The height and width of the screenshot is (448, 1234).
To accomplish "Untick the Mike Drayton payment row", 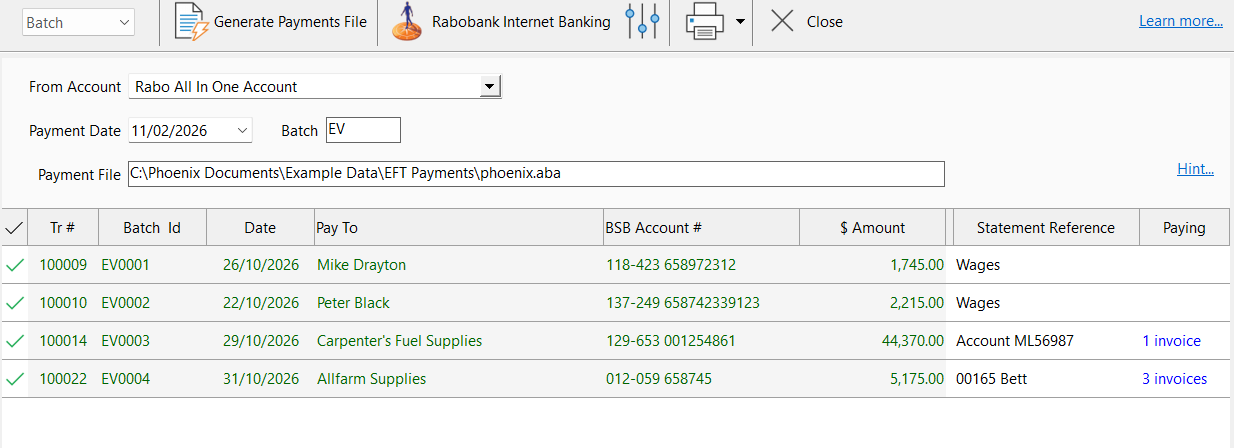I will (x=14, y=265).
